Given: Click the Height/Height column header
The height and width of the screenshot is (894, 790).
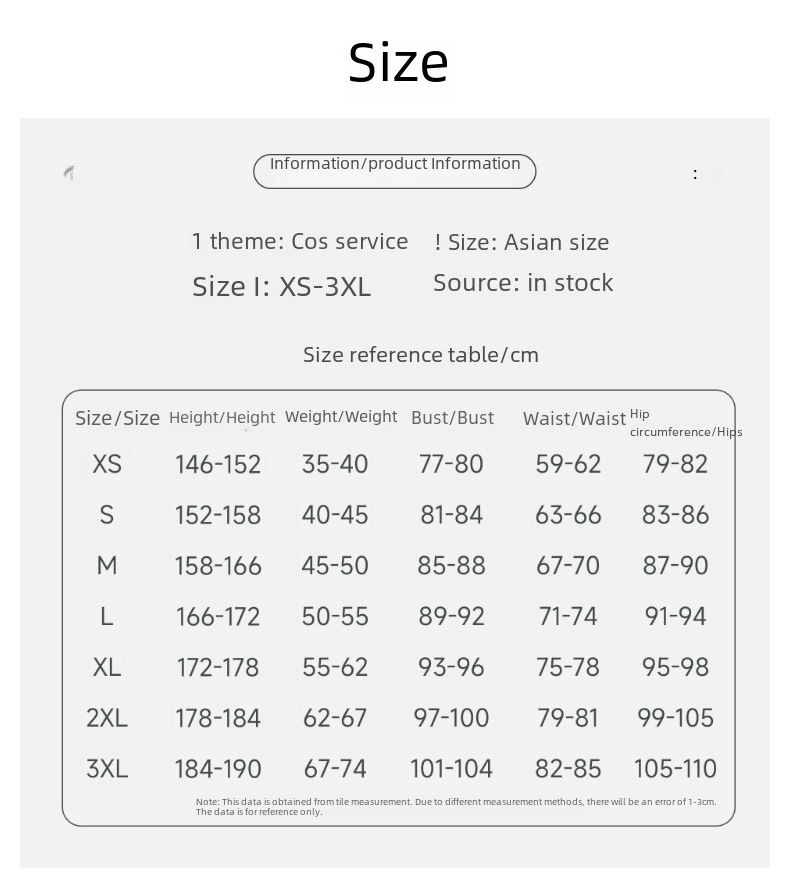Looking at the screenshot, I should coord(222,418).
